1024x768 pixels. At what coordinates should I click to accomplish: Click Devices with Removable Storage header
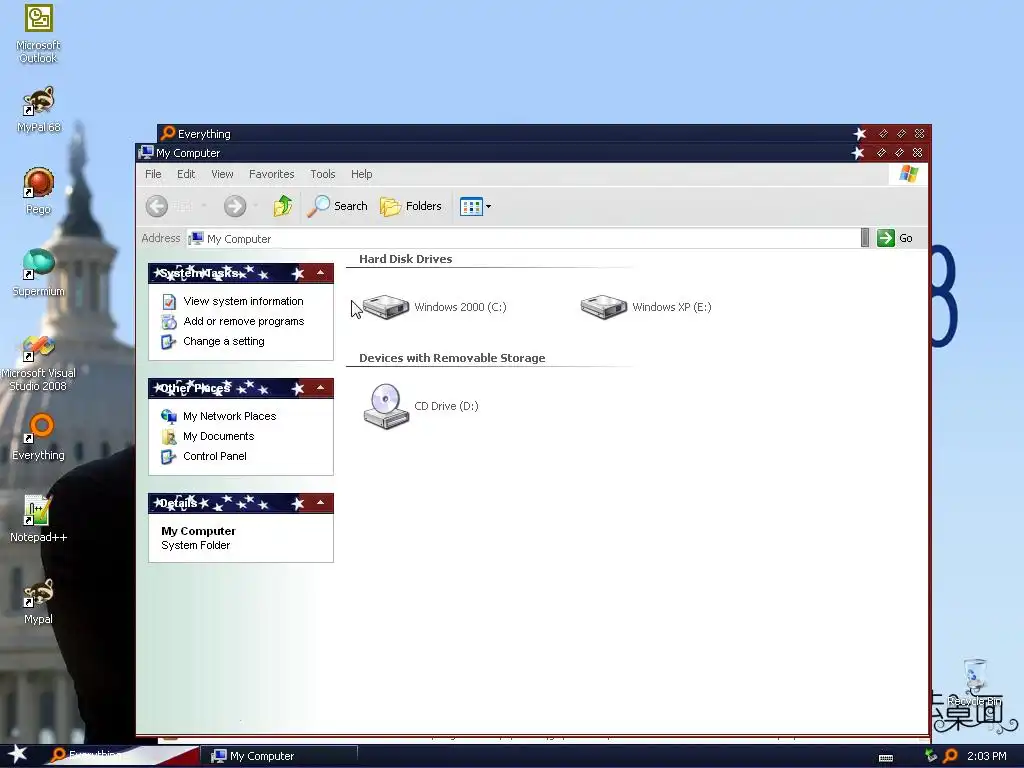pos(452,359)
